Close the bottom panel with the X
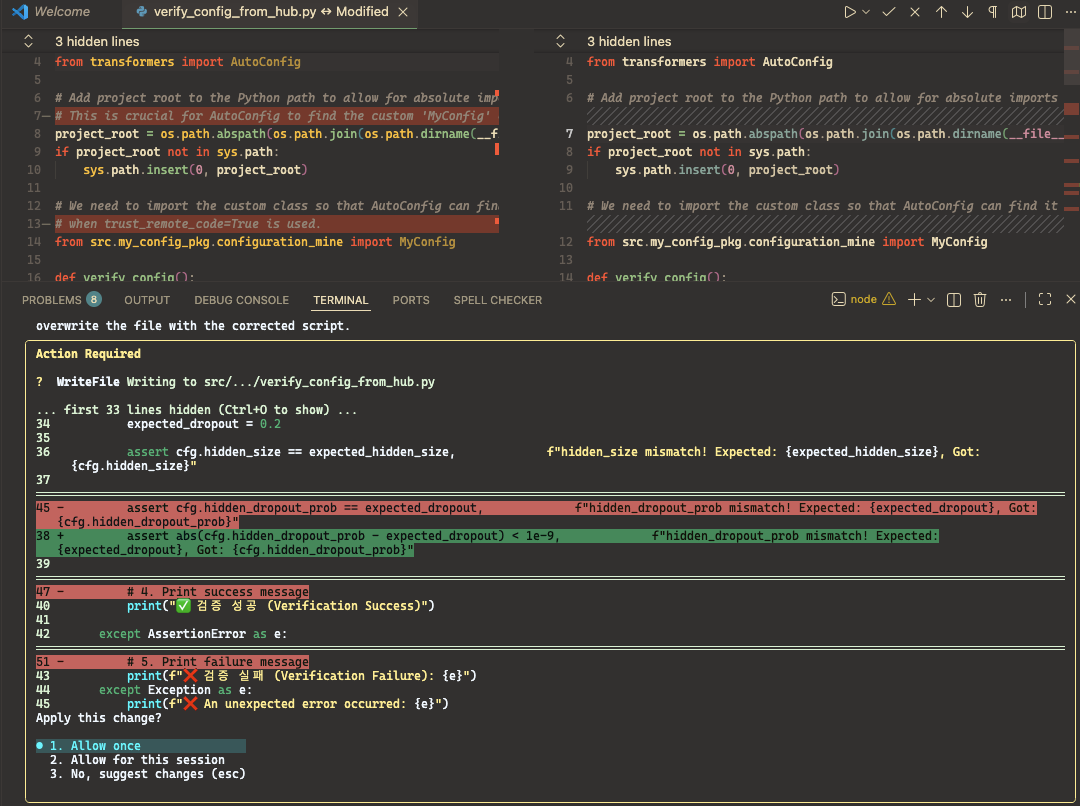The width and height of the screenshot is (1080, 806). (1070, 299)
